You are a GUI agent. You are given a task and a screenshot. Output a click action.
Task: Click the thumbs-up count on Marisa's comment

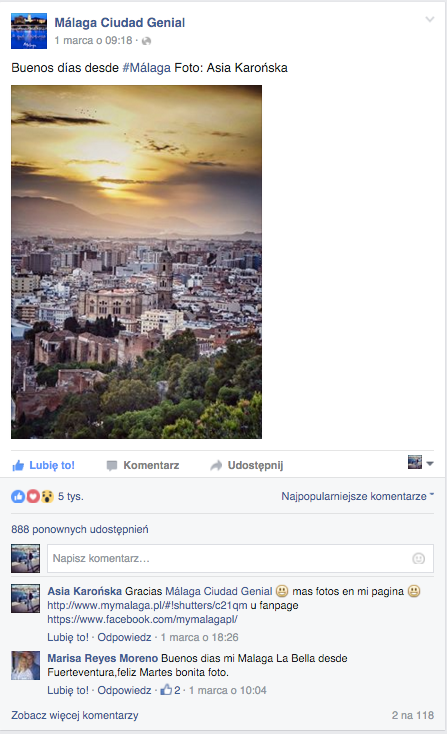pos(170,690)
